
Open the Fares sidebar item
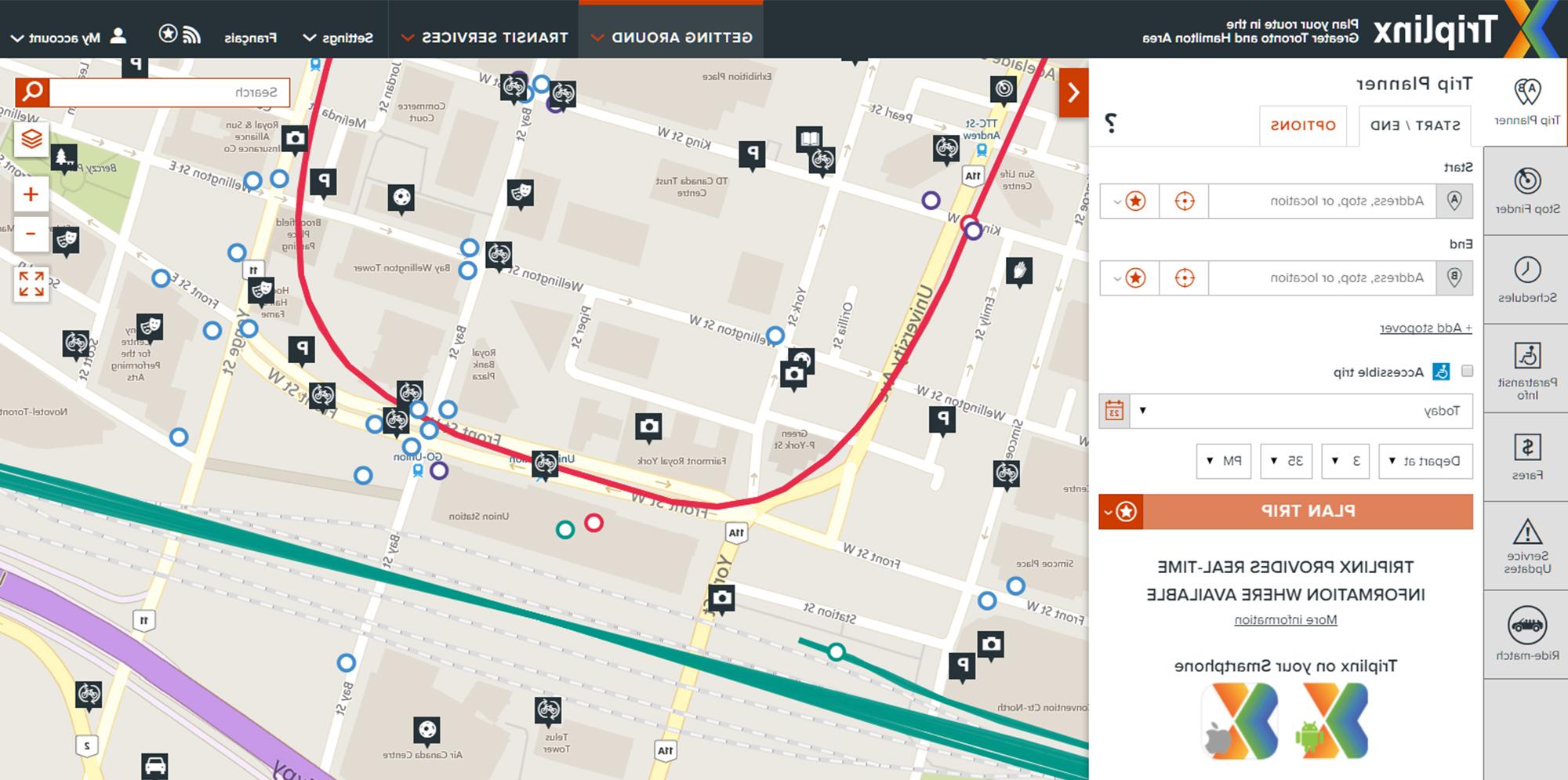(x=1526, y=457)
